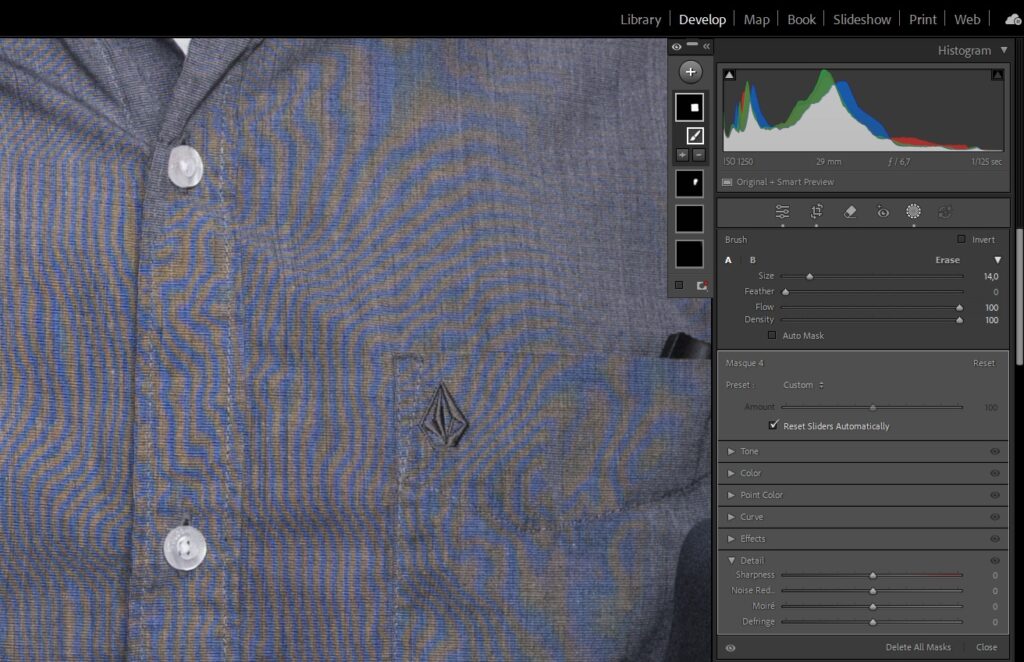1024x662 pixels.
Task: Open the Masking tool
Action: point(913,211)
